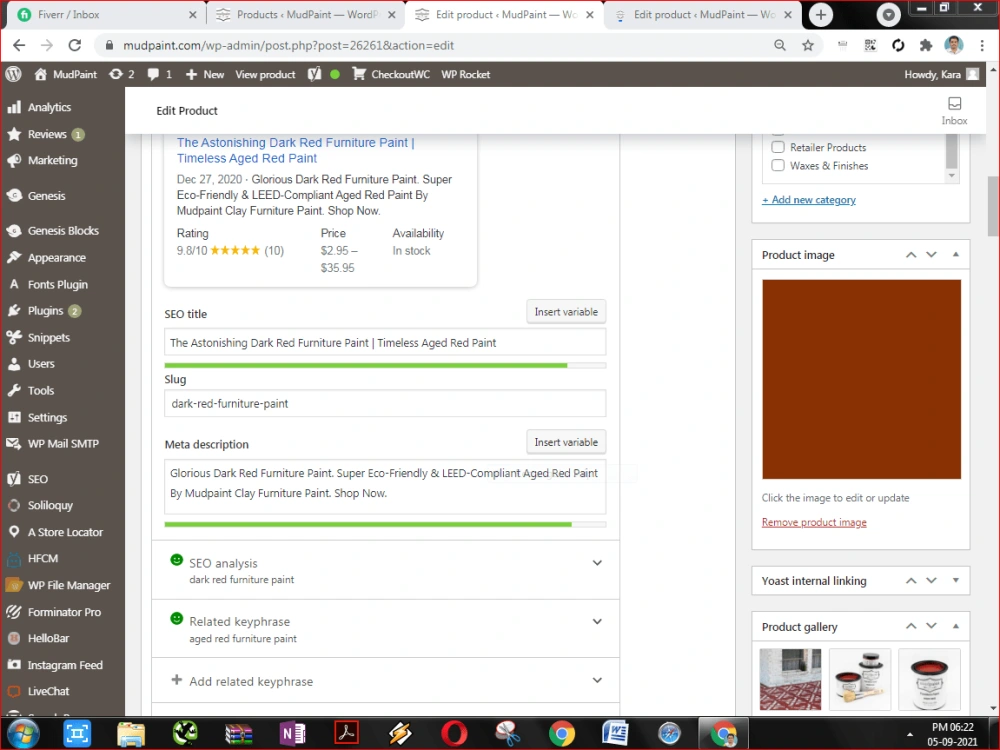Click the Appearance paintbrush icon
The width and height of the screenshot is (1000, 750).
(13, 258)
